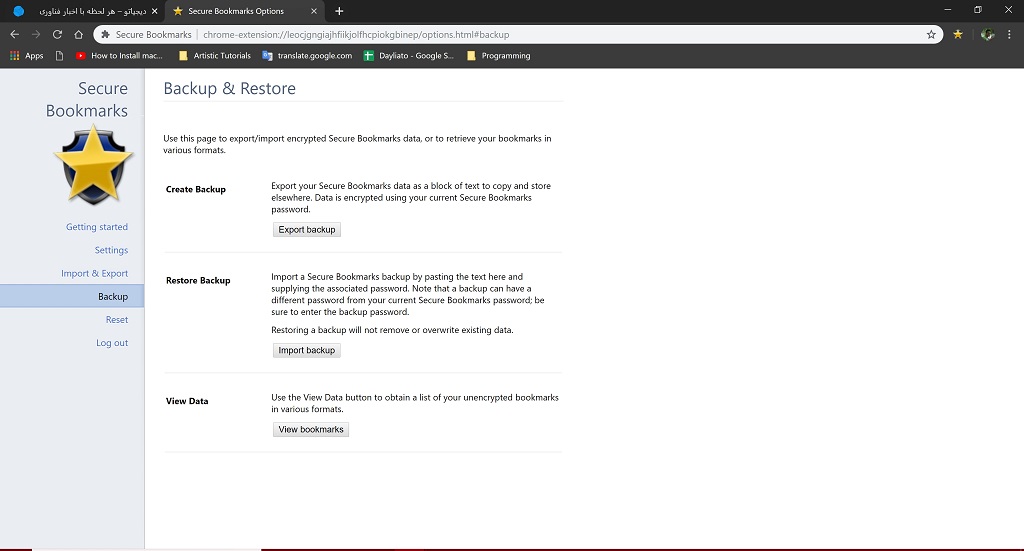The width and height of the screenshot is (1024, 551).
Task: Open the Reset sidebar page
Action: tap(117, 320)
